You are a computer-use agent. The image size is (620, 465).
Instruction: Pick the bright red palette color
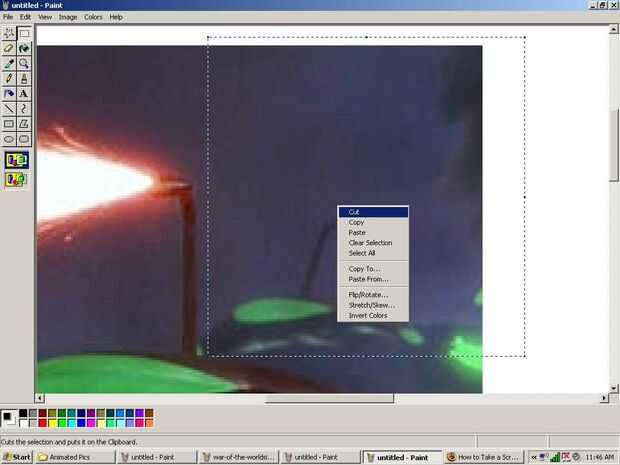[43, 423]
